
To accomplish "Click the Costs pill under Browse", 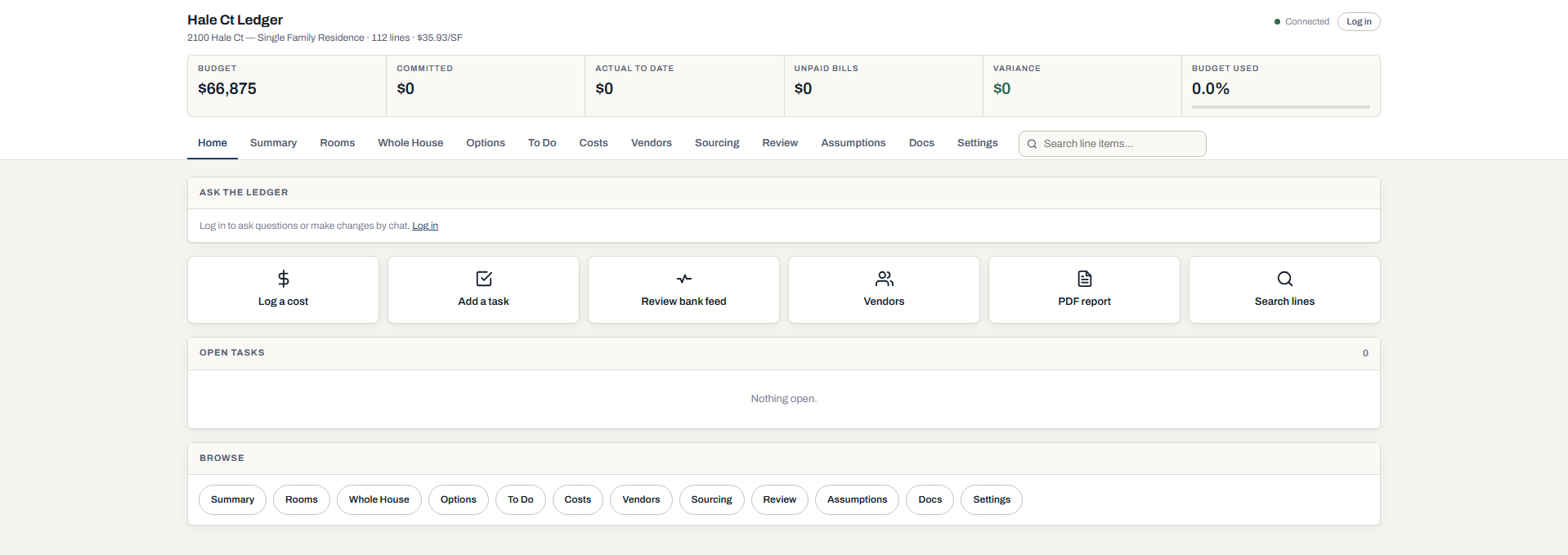I will (x=578, y=499).
